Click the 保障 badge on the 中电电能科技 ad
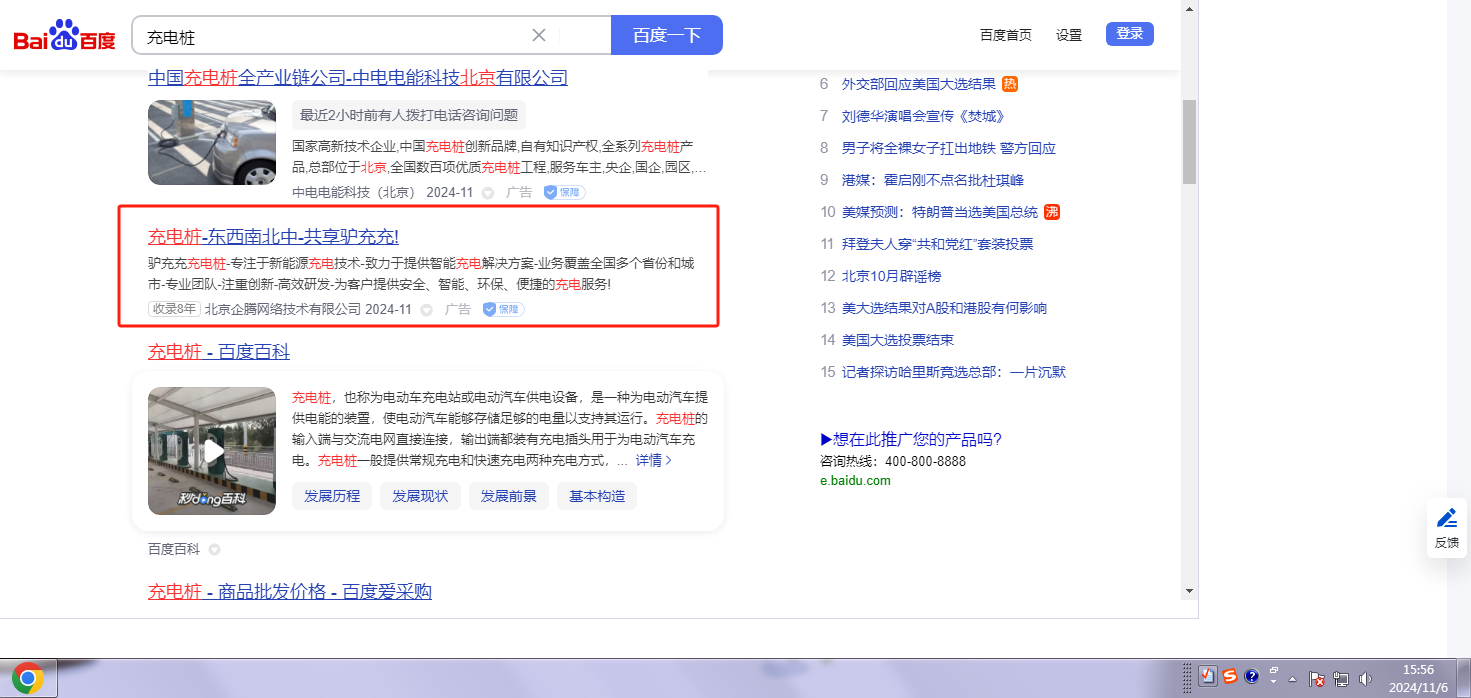 (565, 192)
